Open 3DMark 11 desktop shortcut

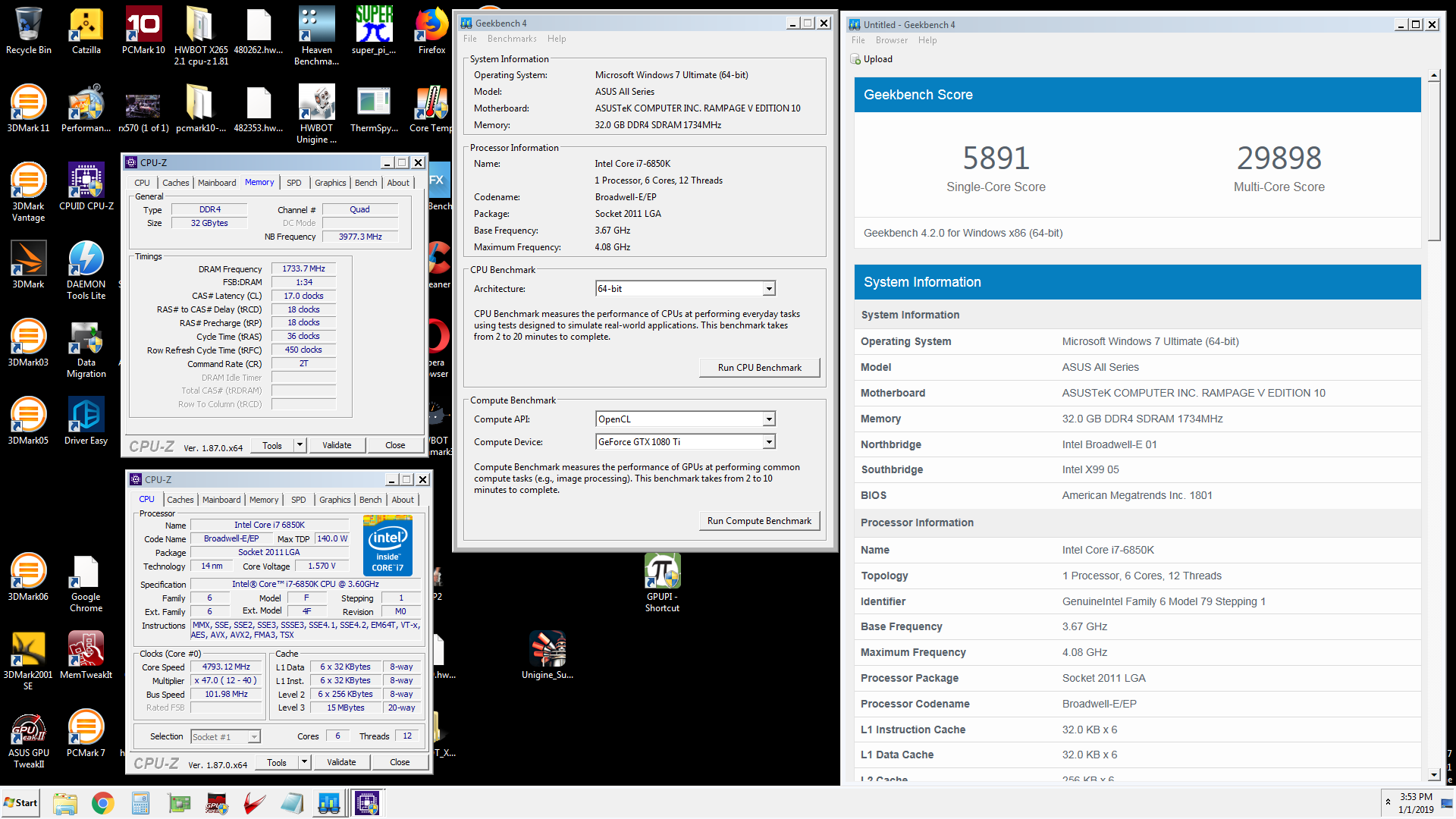pos(29,108)
